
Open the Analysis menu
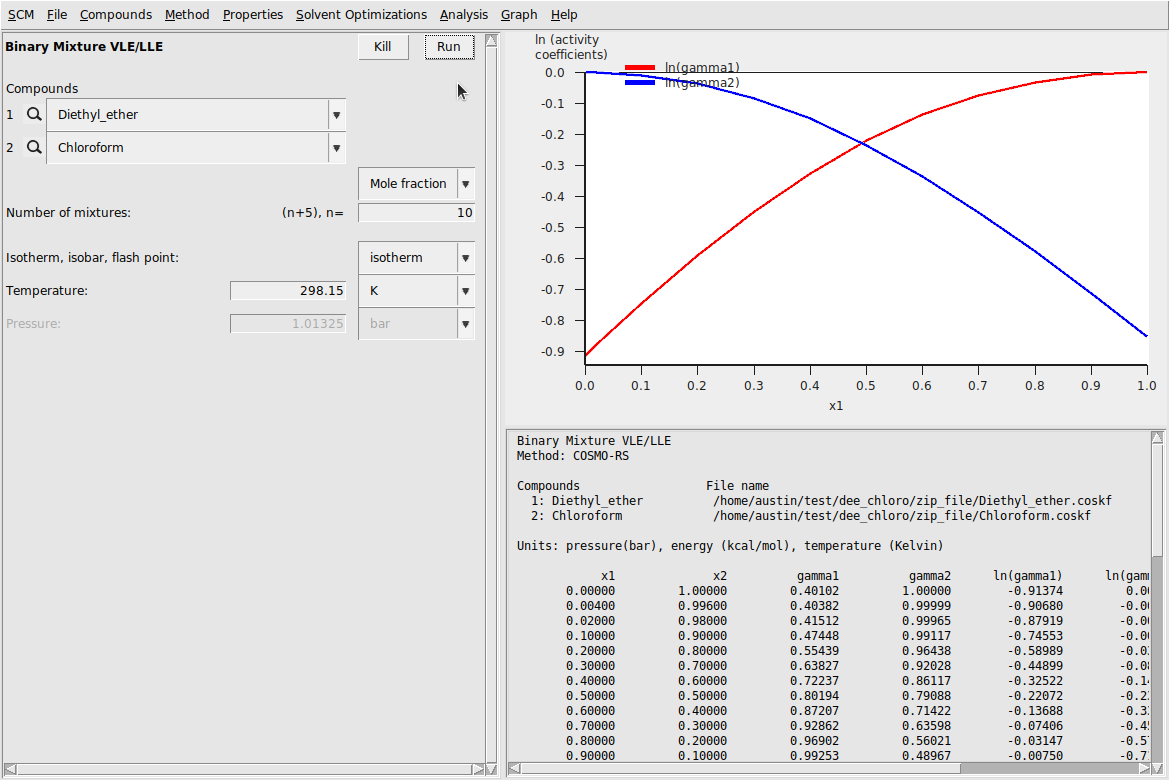464,14
